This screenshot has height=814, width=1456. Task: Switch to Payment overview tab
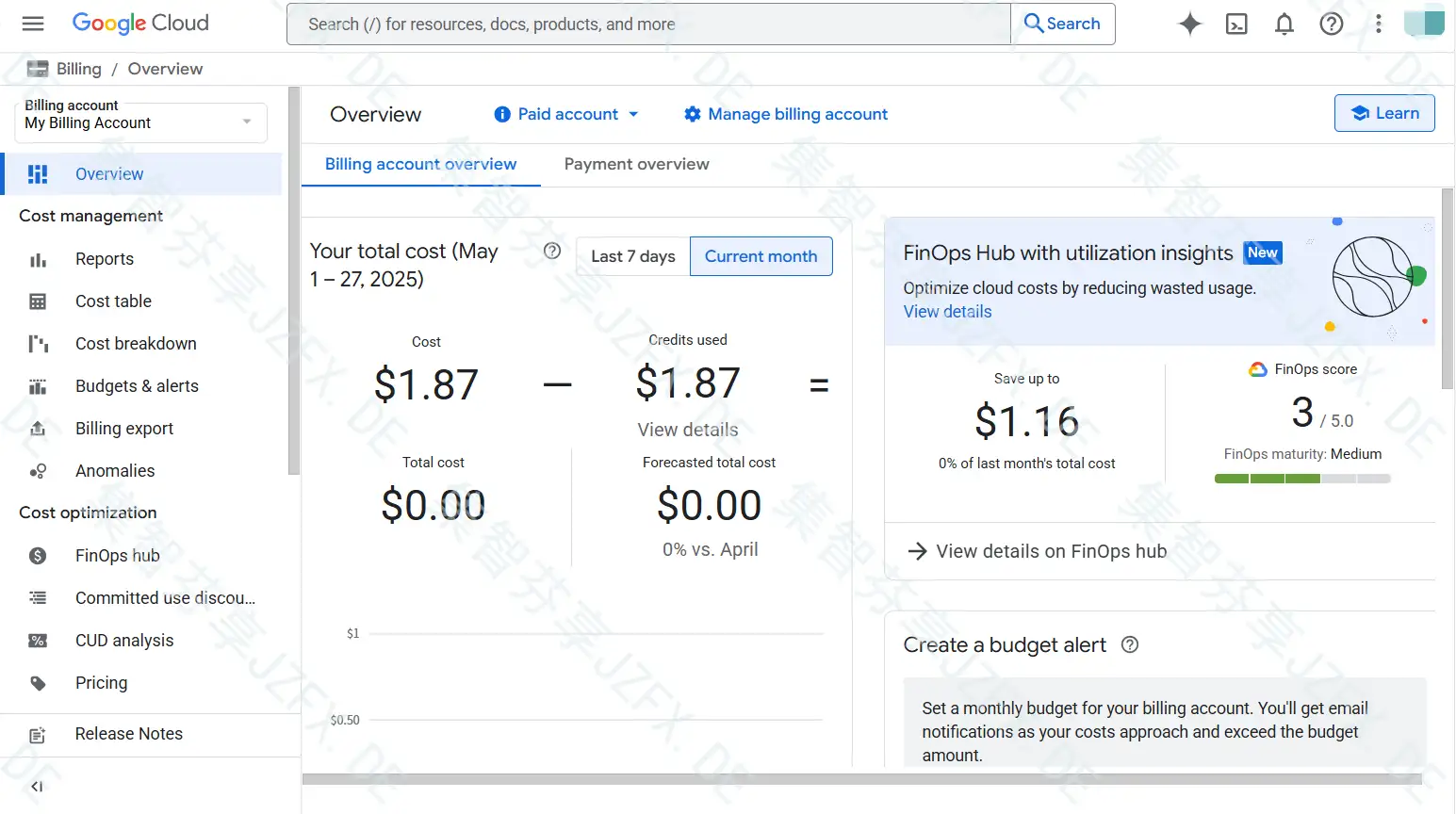636,164
